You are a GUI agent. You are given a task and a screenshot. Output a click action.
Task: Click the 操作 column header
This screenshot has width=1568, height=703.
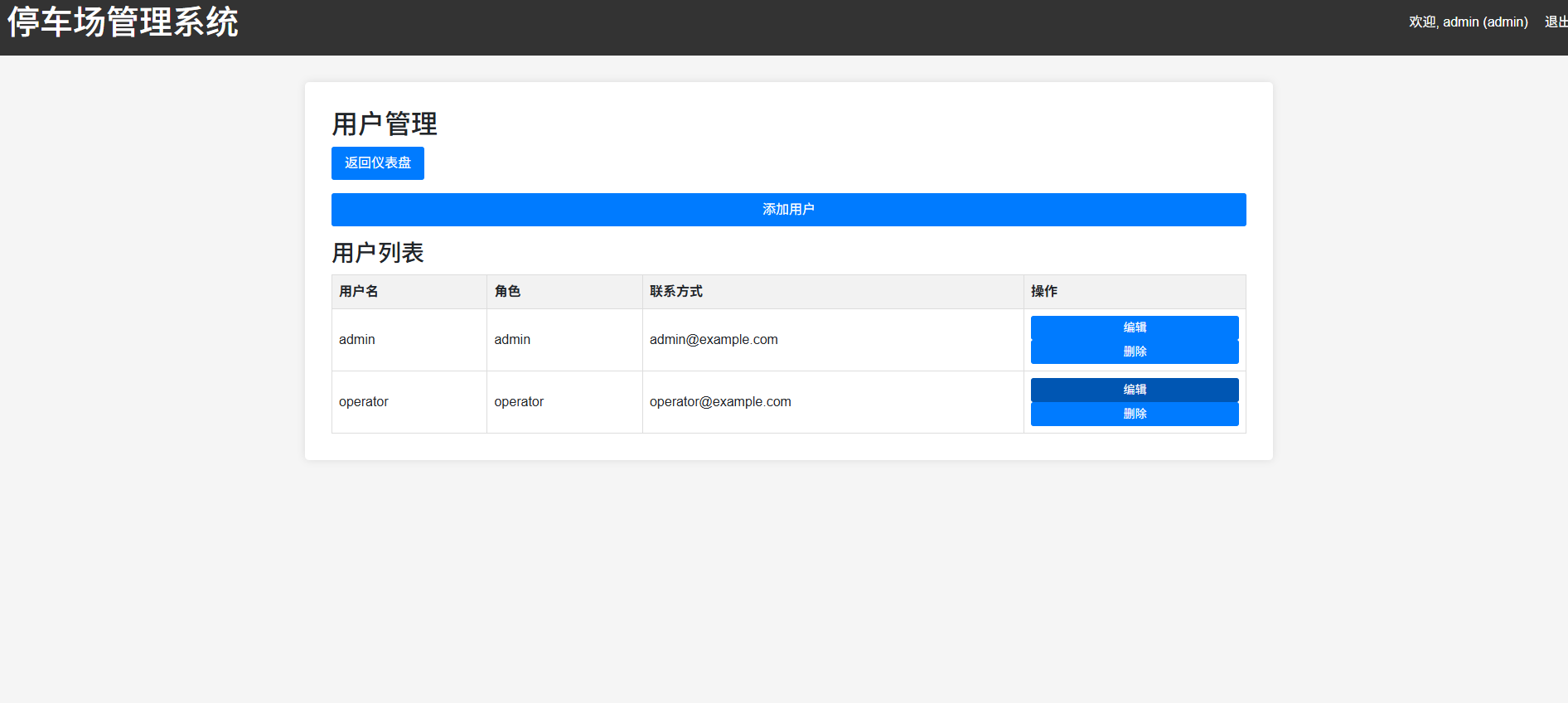(x=1135, y=292)
